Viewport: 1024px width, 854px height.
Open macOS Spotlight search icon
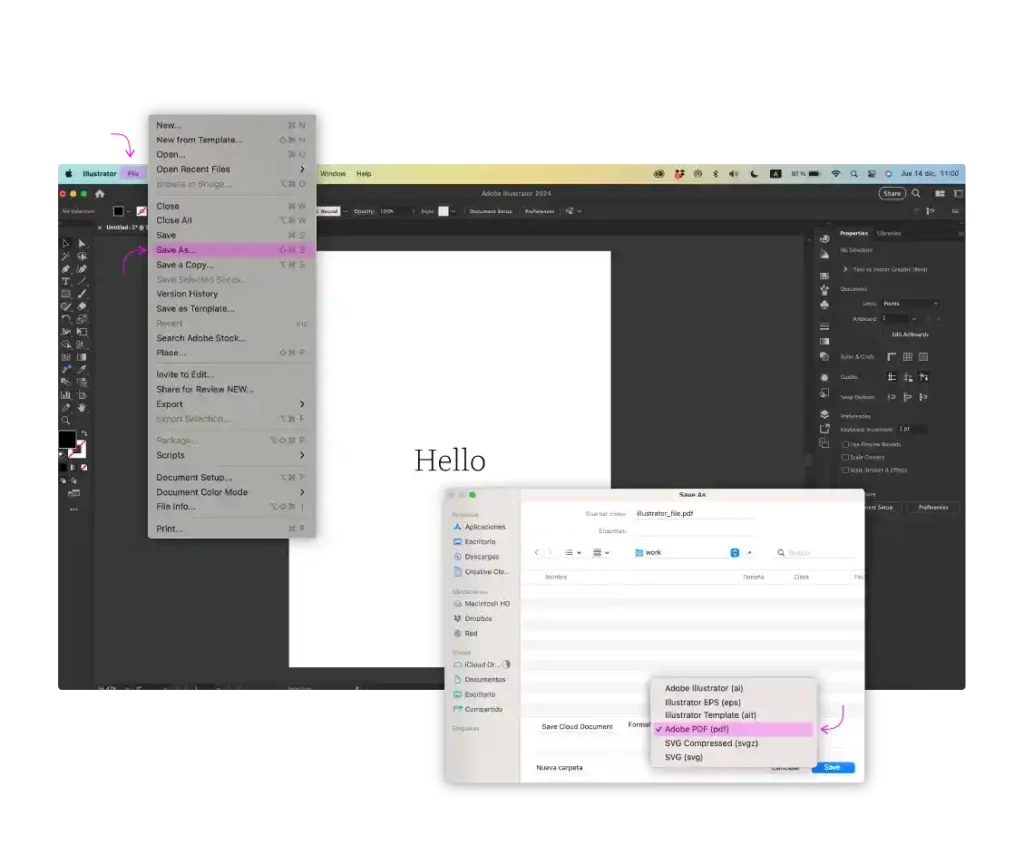point(854,174)
